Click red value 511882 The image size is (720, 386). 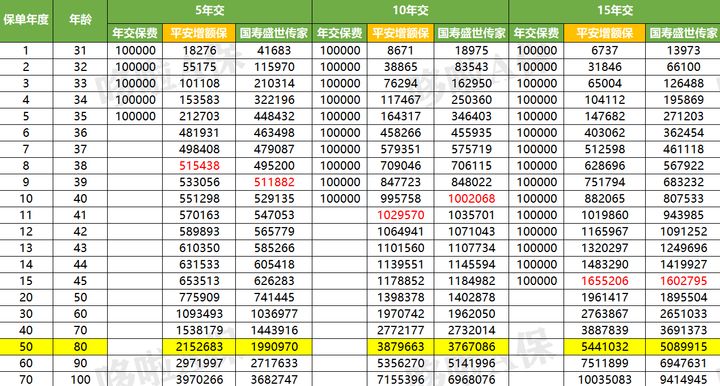274,182
